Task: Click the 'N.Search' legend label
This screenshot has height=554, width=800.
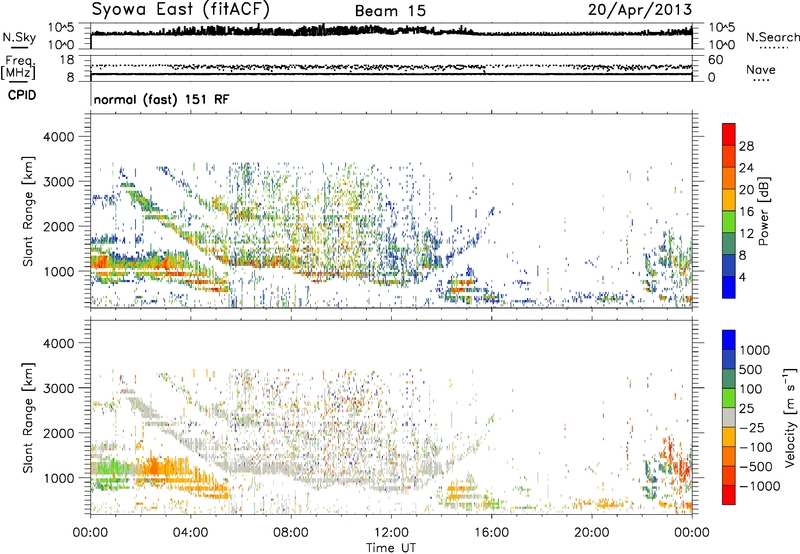Action: coord(772,37)
